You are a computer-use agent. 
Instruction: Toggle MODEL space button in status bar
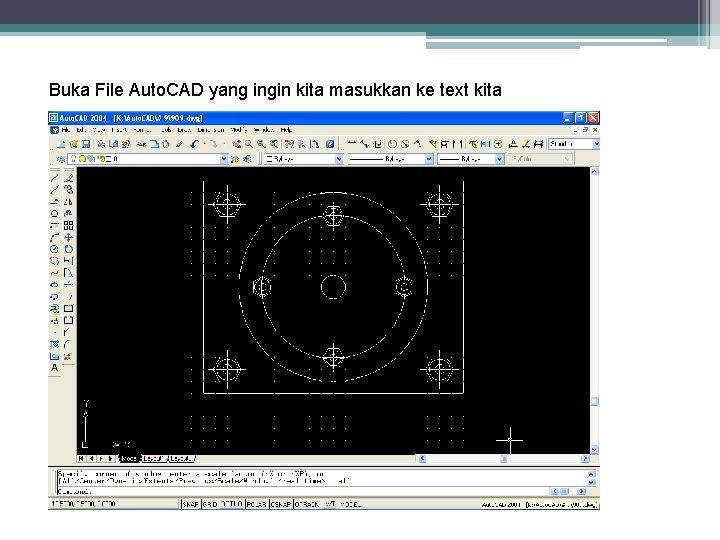pyautogui.click(x=351, y=504)
